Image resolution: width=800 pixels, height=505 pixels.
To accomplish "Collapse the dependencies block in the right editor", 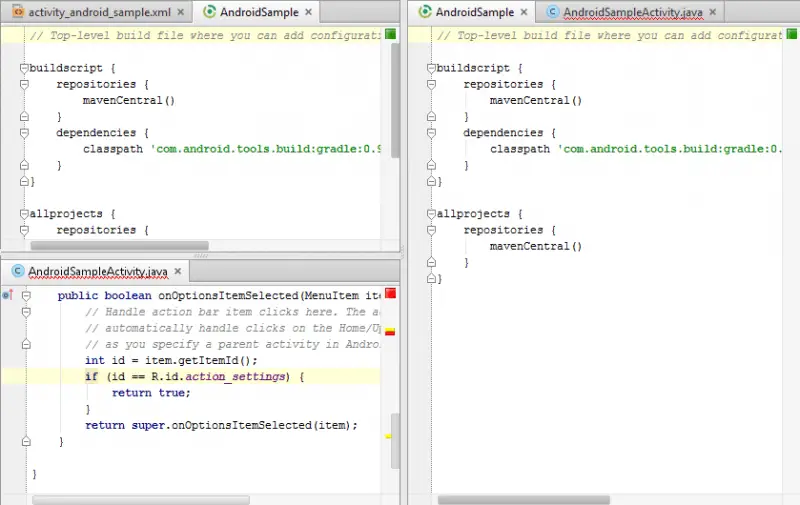I will pyautogui.click(x=432, y=132).
